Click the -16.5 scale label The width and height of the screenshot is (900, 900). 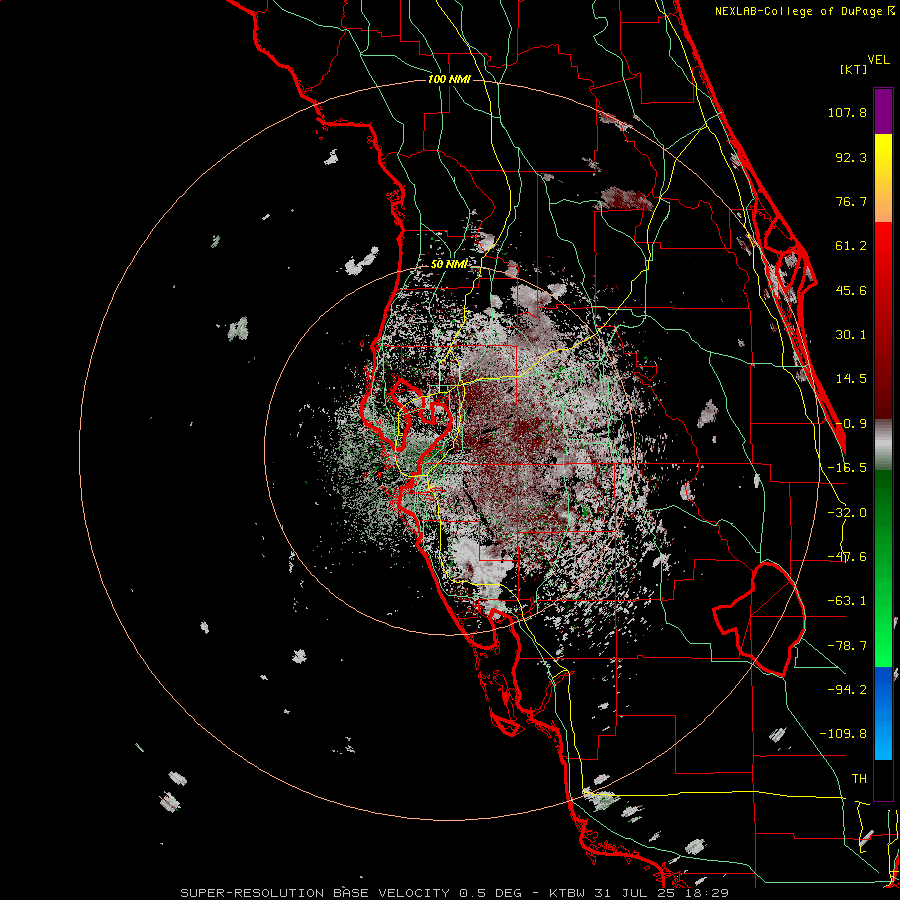click(847, 468)
